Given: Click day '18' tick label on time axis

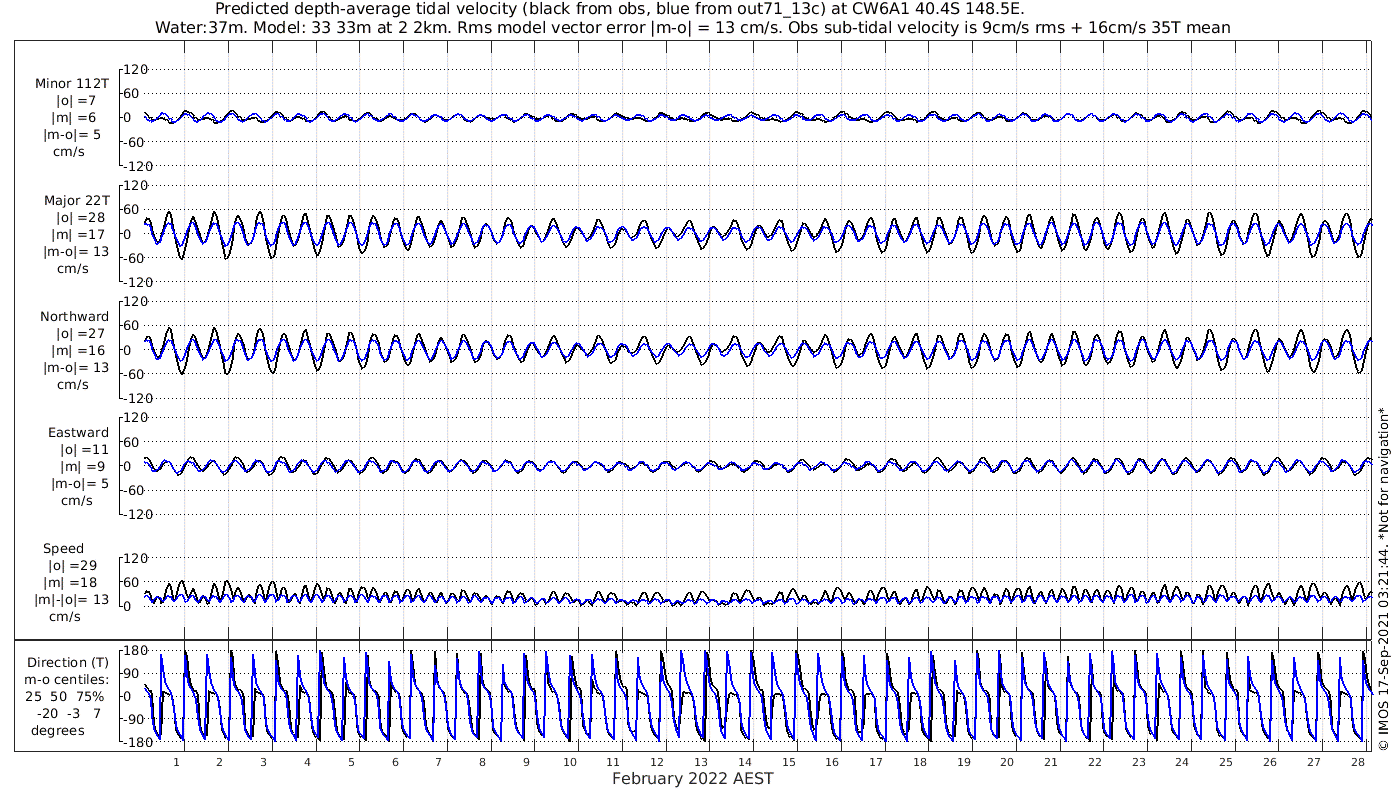Looking at the screenshot, I should click(x=920, y=761).
